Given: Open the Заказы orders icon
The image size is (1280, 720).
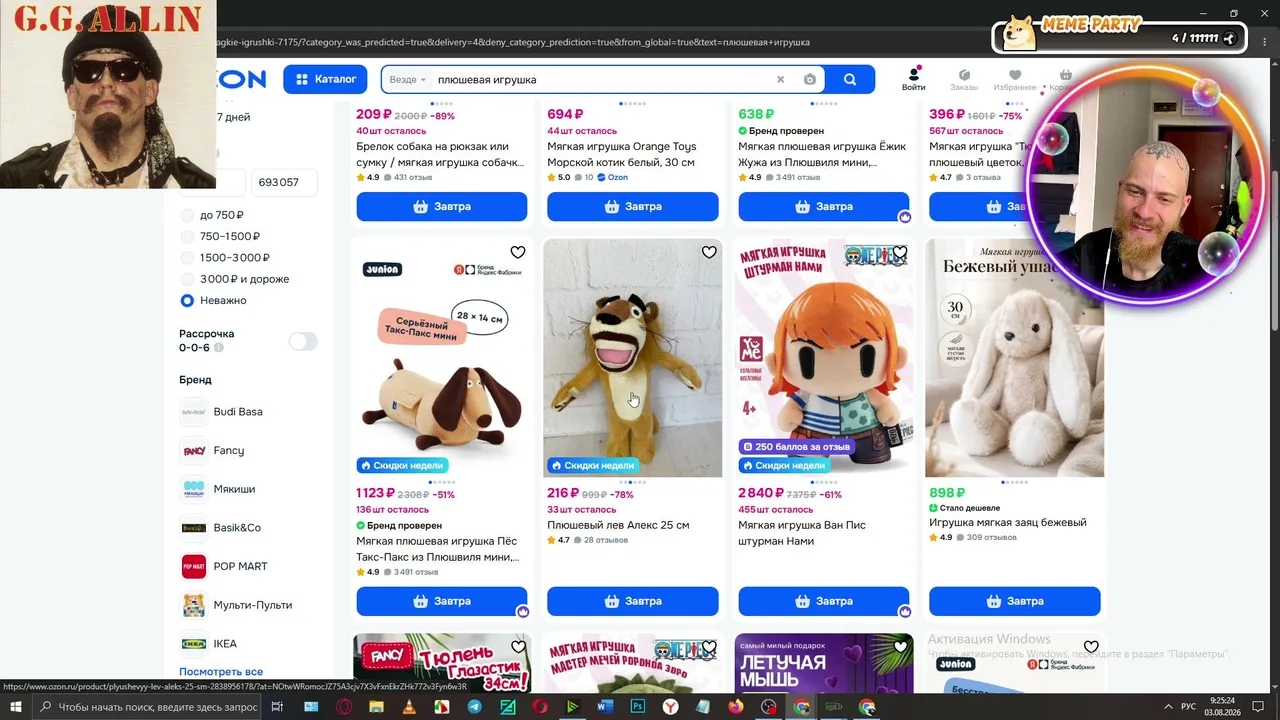Looking at the screenshot, I should [964, 80].
